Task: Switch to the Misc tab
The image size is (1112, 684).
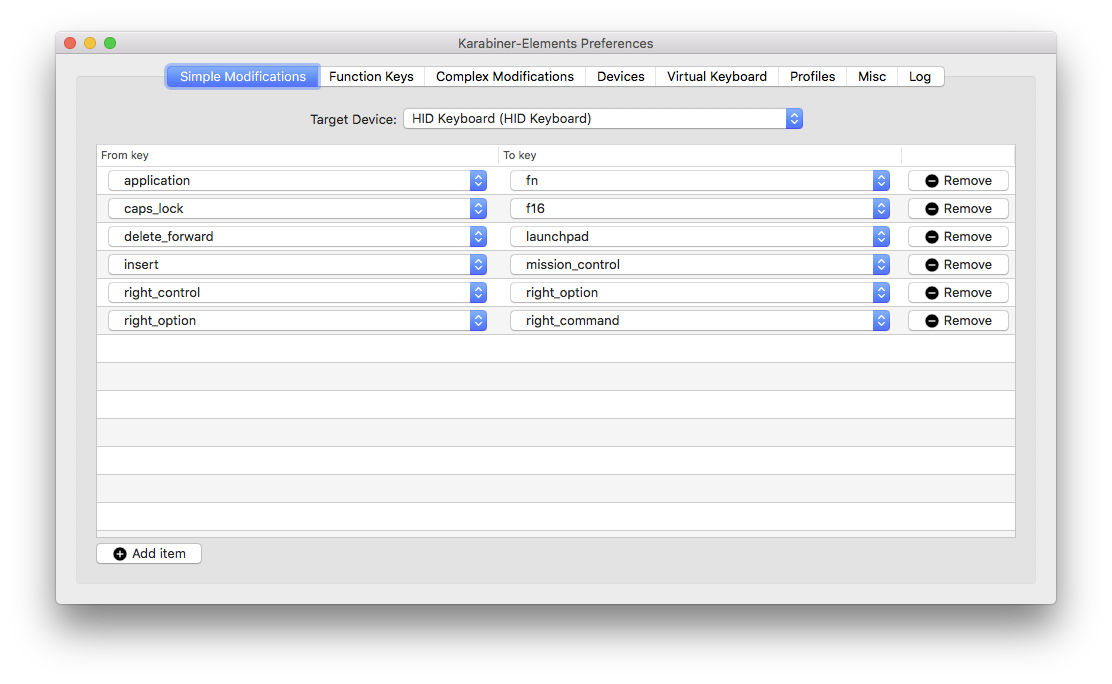Action: (x=872, y=77)
